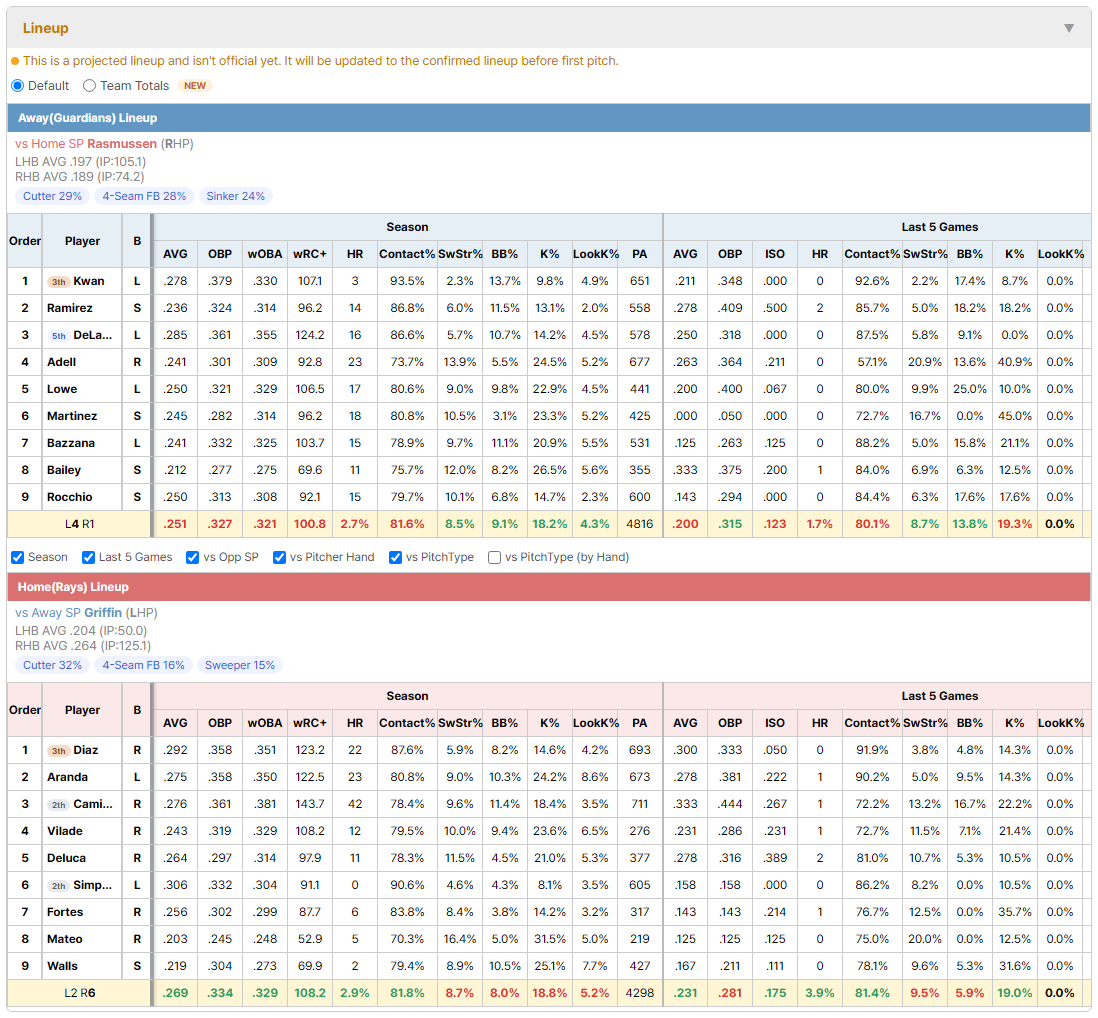Screen dimensions: 1098x1018
Task: Uncheck the vs PitchType checkbox
Action: pyautogui.click(x=396, y=557)
